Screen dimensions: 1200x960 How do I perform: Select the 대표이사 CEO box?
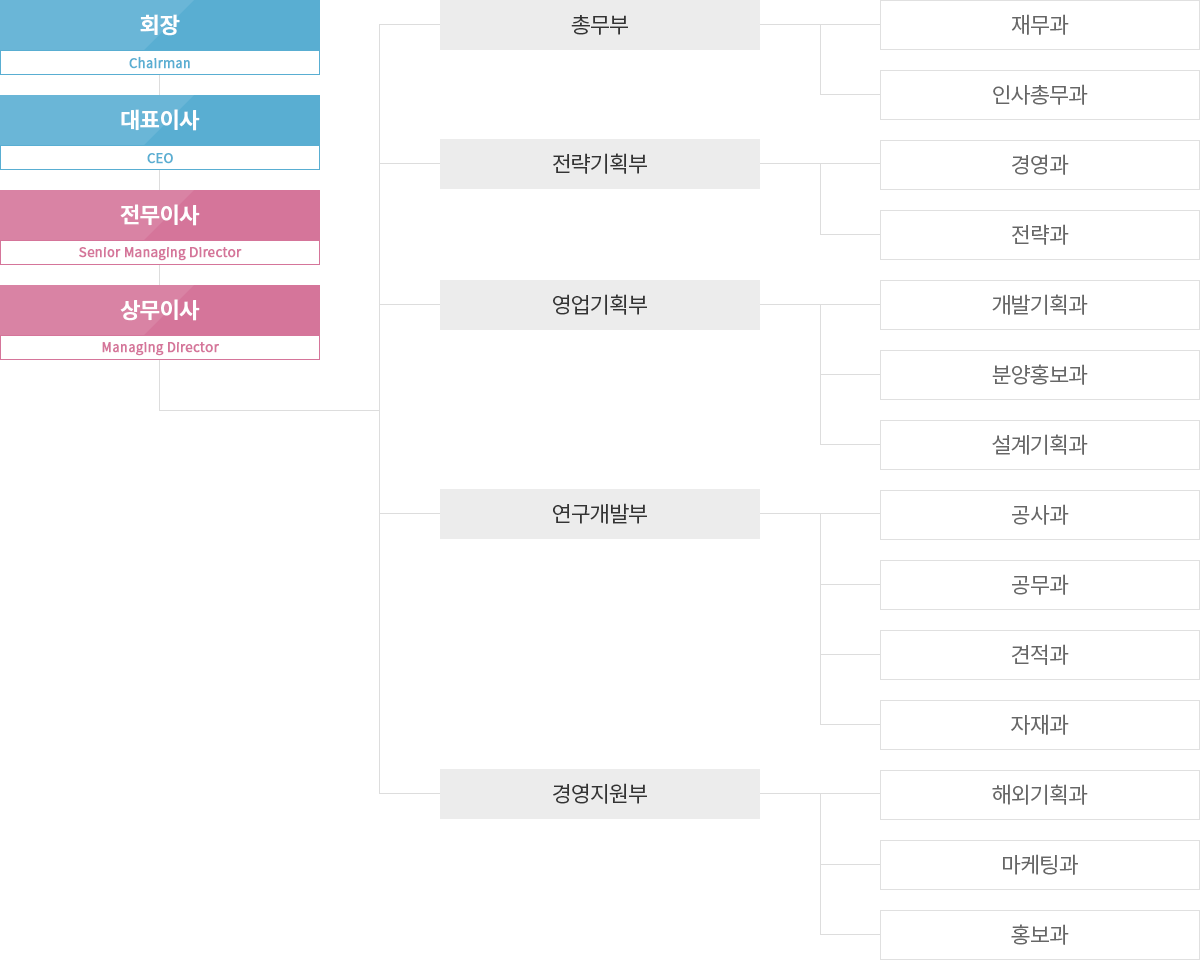pyautogui.click(x=160, y=133)
